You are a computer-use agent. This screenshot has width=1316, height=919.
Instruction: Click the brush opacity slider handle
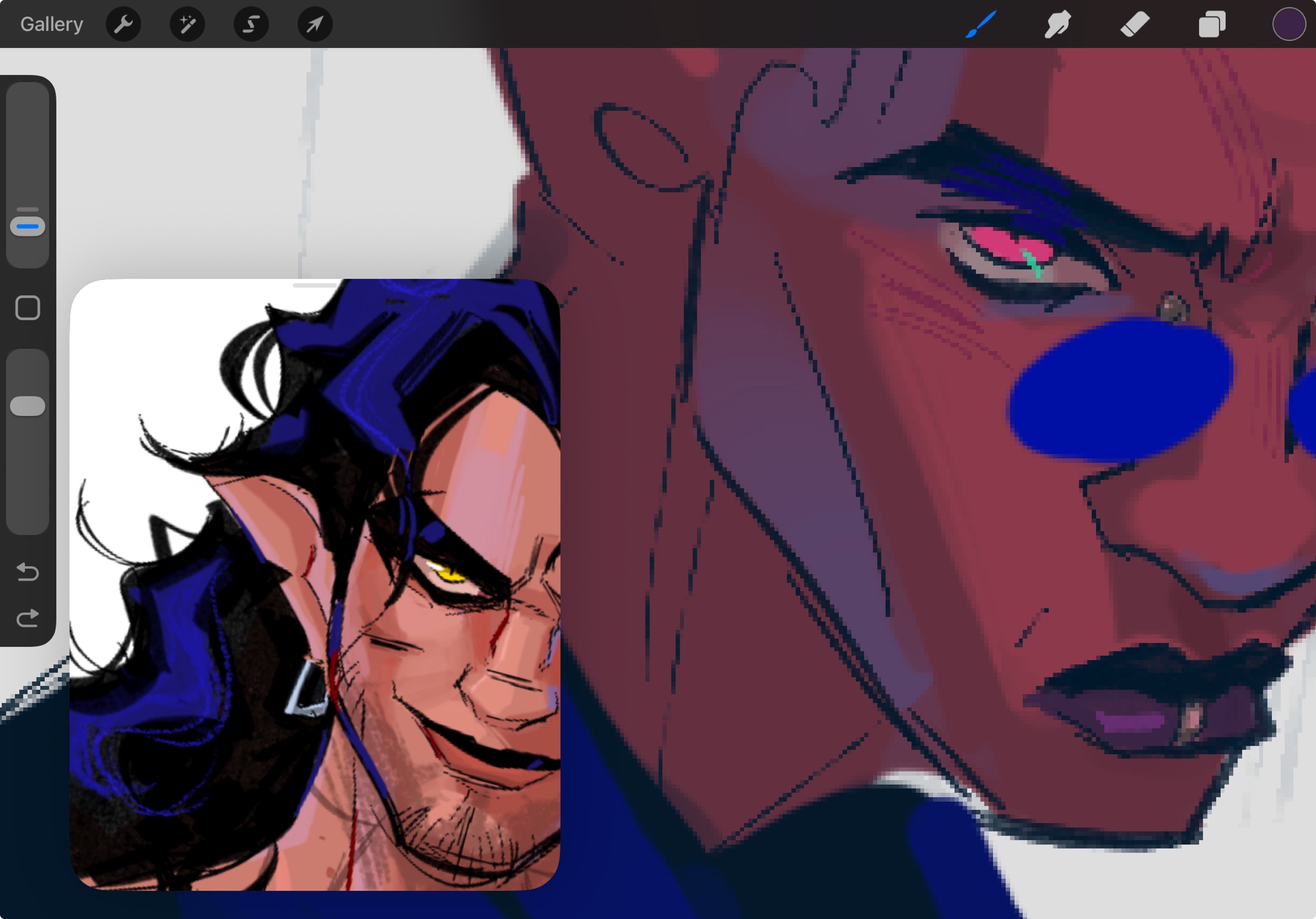point(28,406)
